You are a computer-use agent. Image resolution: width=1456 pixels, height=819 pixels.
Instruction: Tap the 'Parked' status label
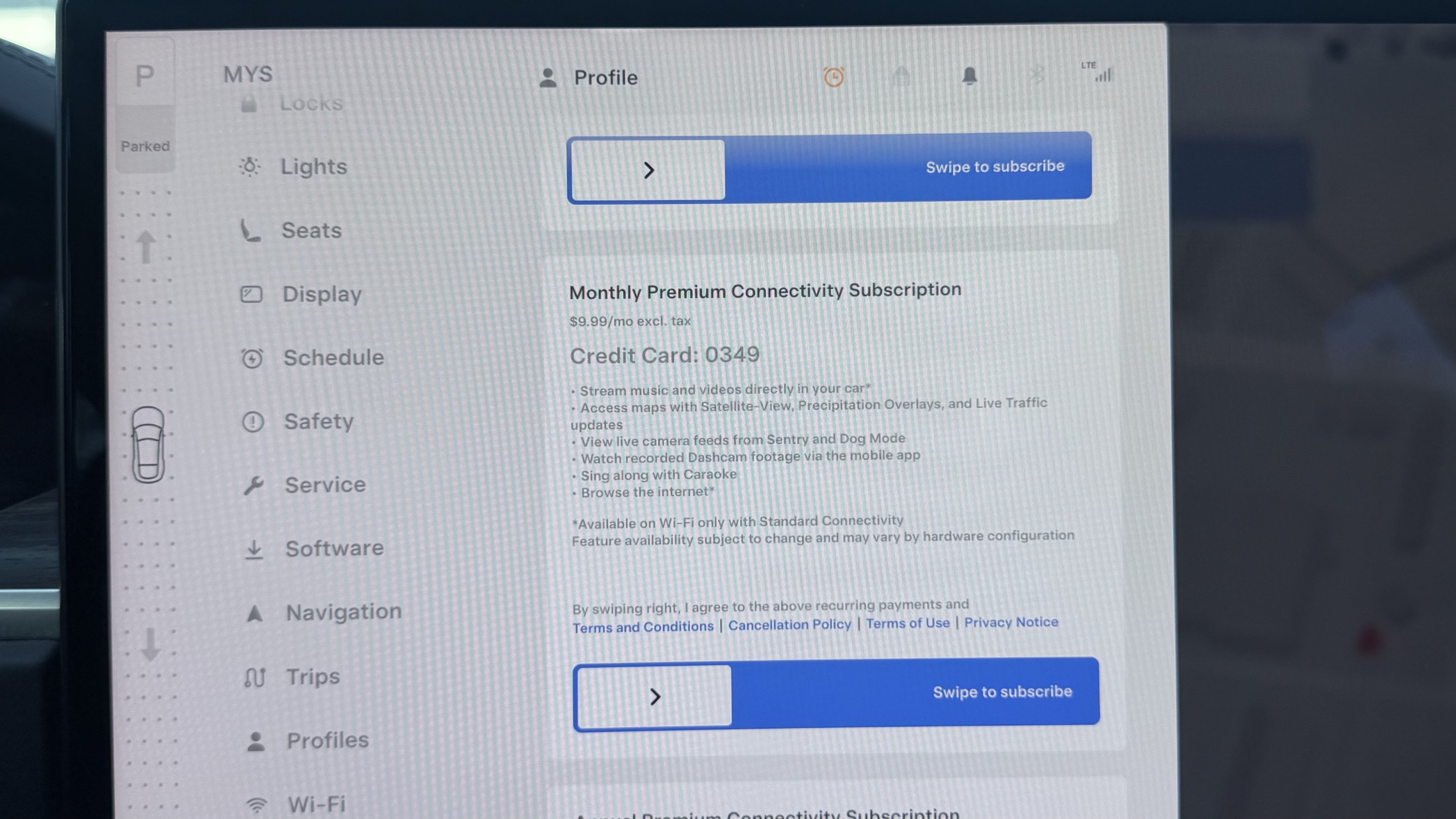[x=145, y=147]
